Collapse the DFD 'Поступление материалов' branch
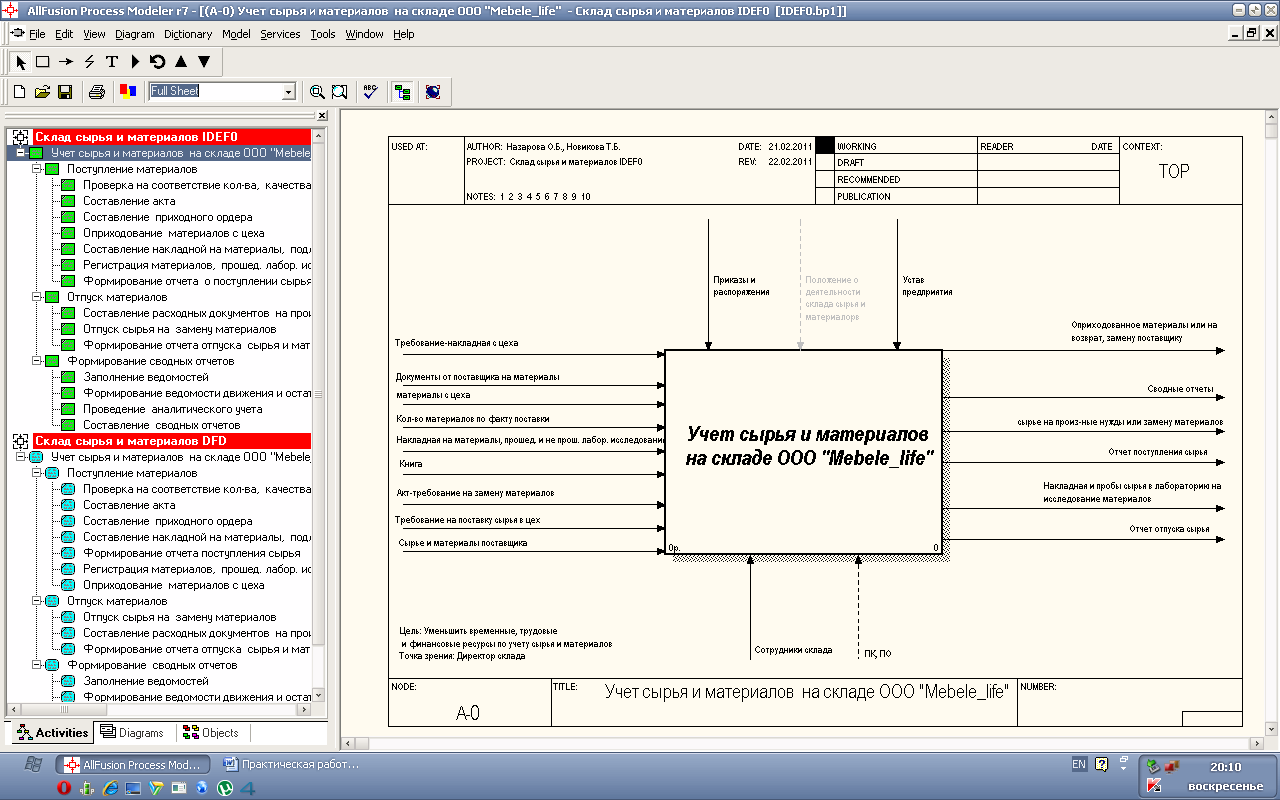 35,473
